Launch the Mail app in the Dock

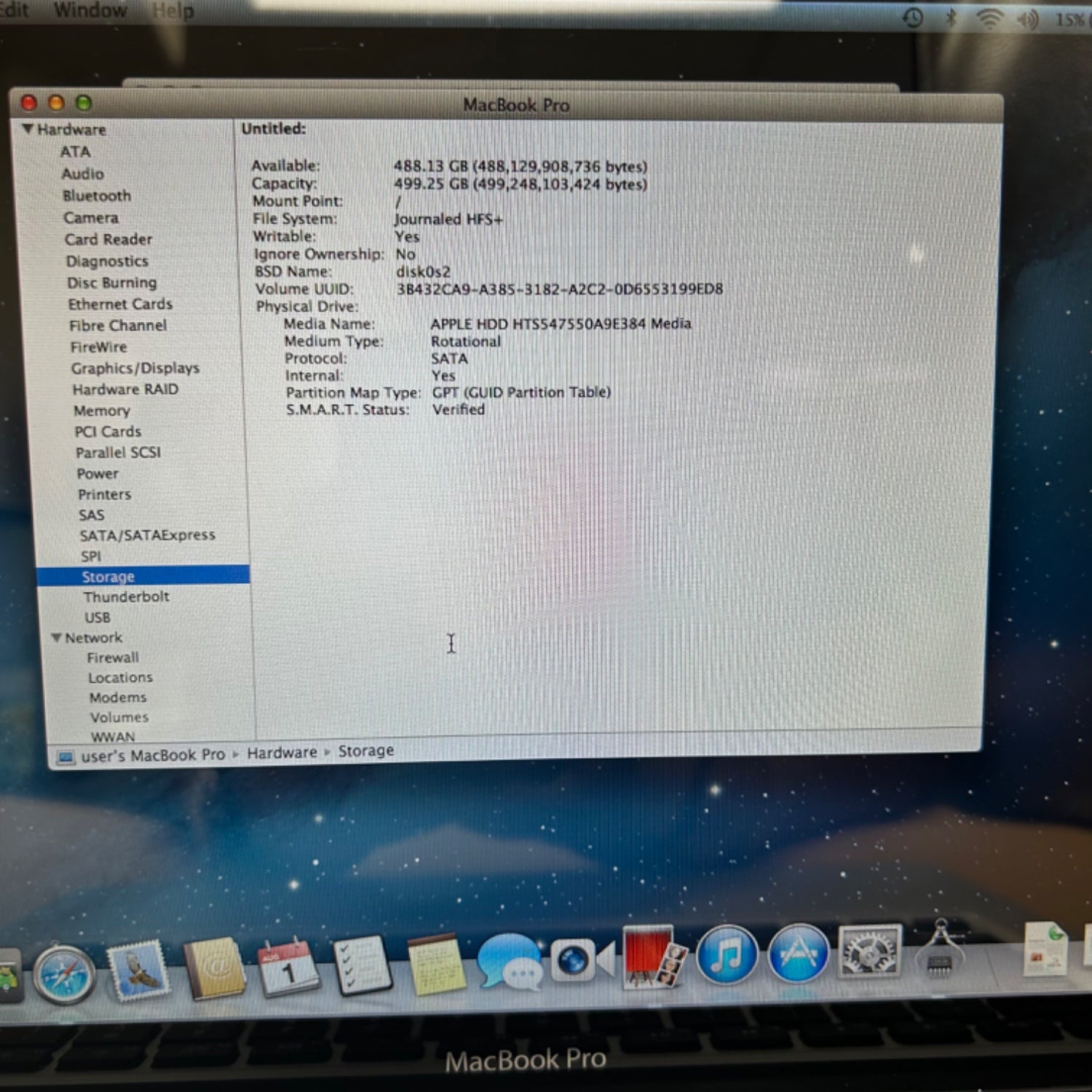coord(138,970)
